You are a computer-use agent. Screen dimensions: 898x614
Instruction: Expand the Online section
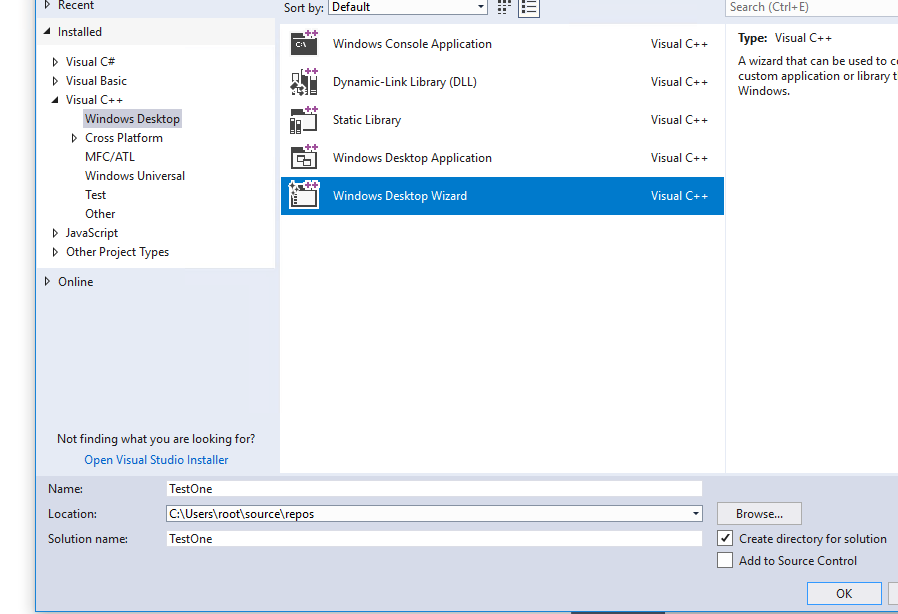coord(48,281)
